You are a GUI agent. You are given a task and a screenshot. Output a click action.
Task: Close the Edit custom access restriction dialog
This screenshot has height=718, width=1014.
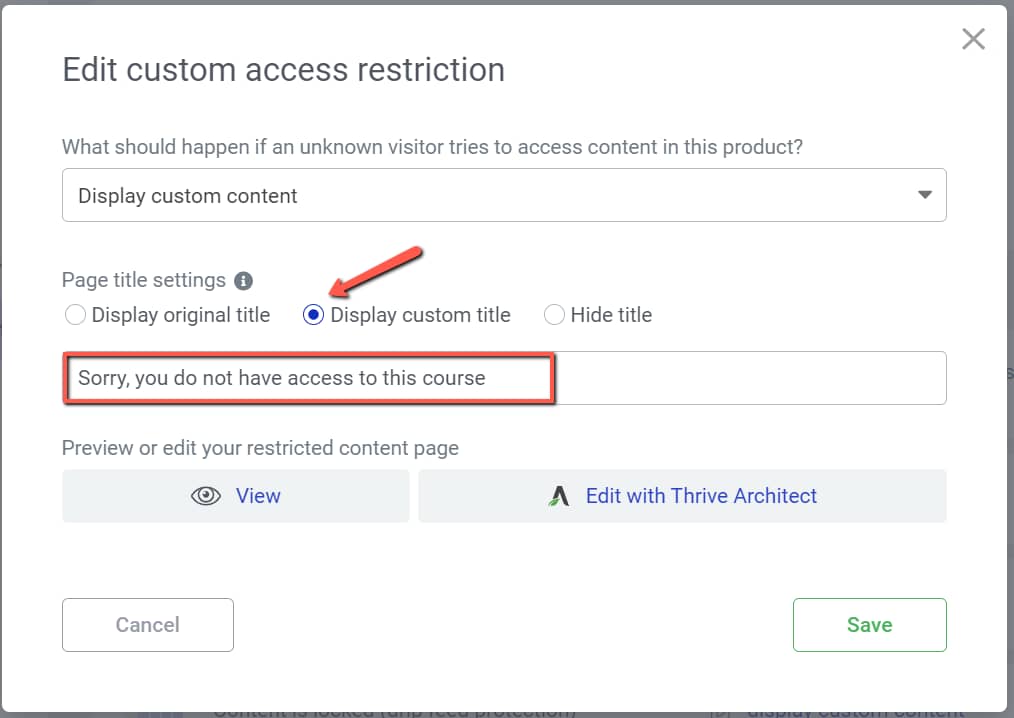[x=973, y=39]
